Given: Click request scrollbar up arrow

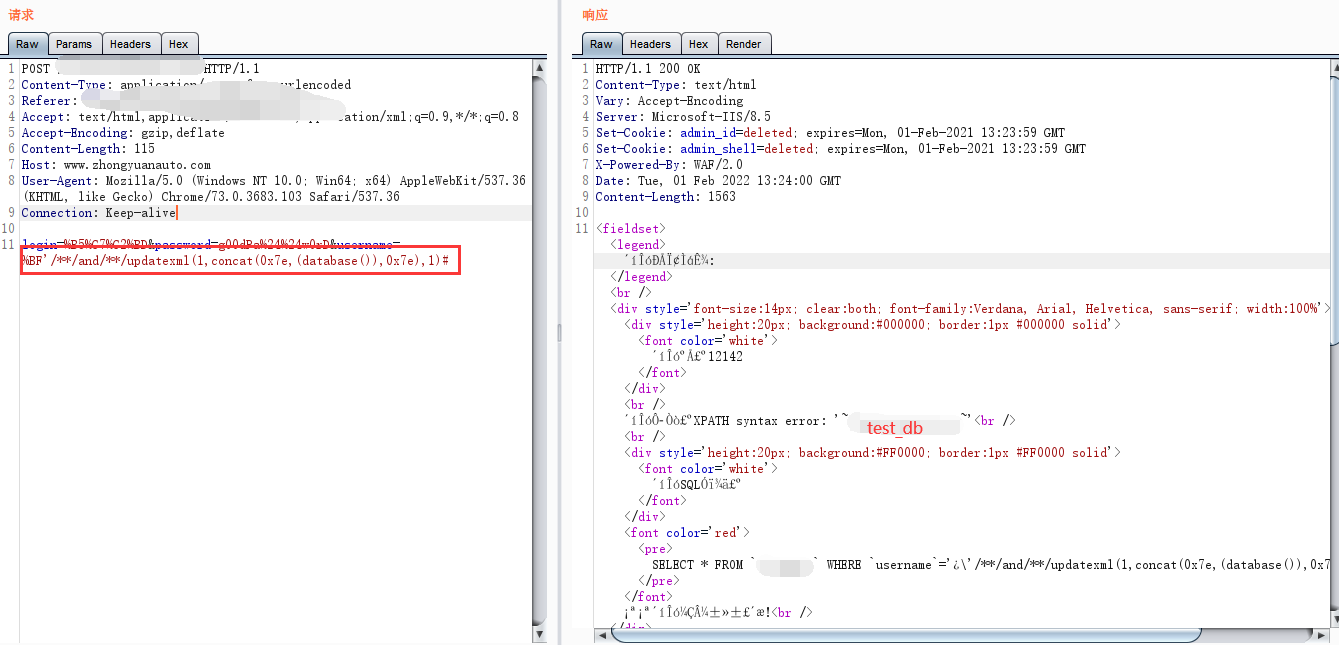Looking at the screenshot, I should click(x=540, y=67).
